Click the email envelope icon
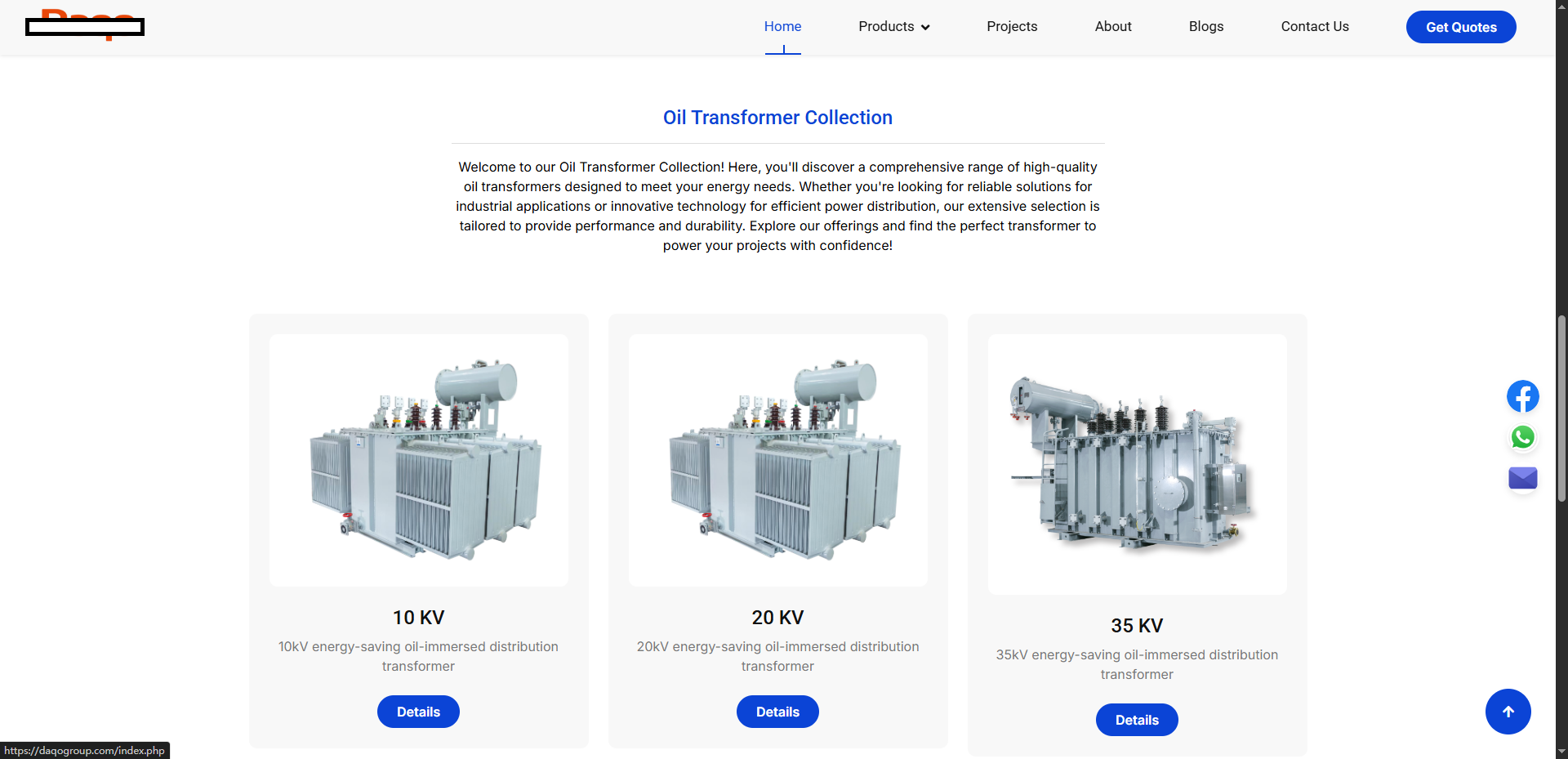 tap(1522, 478)
